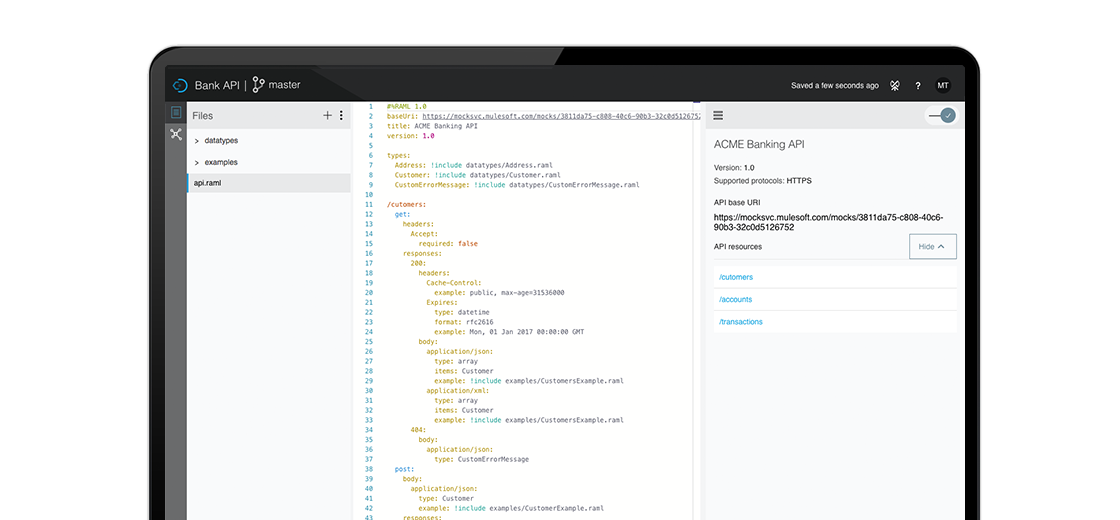Open the dependencies graph icon in sidebar

coord(176,134)
